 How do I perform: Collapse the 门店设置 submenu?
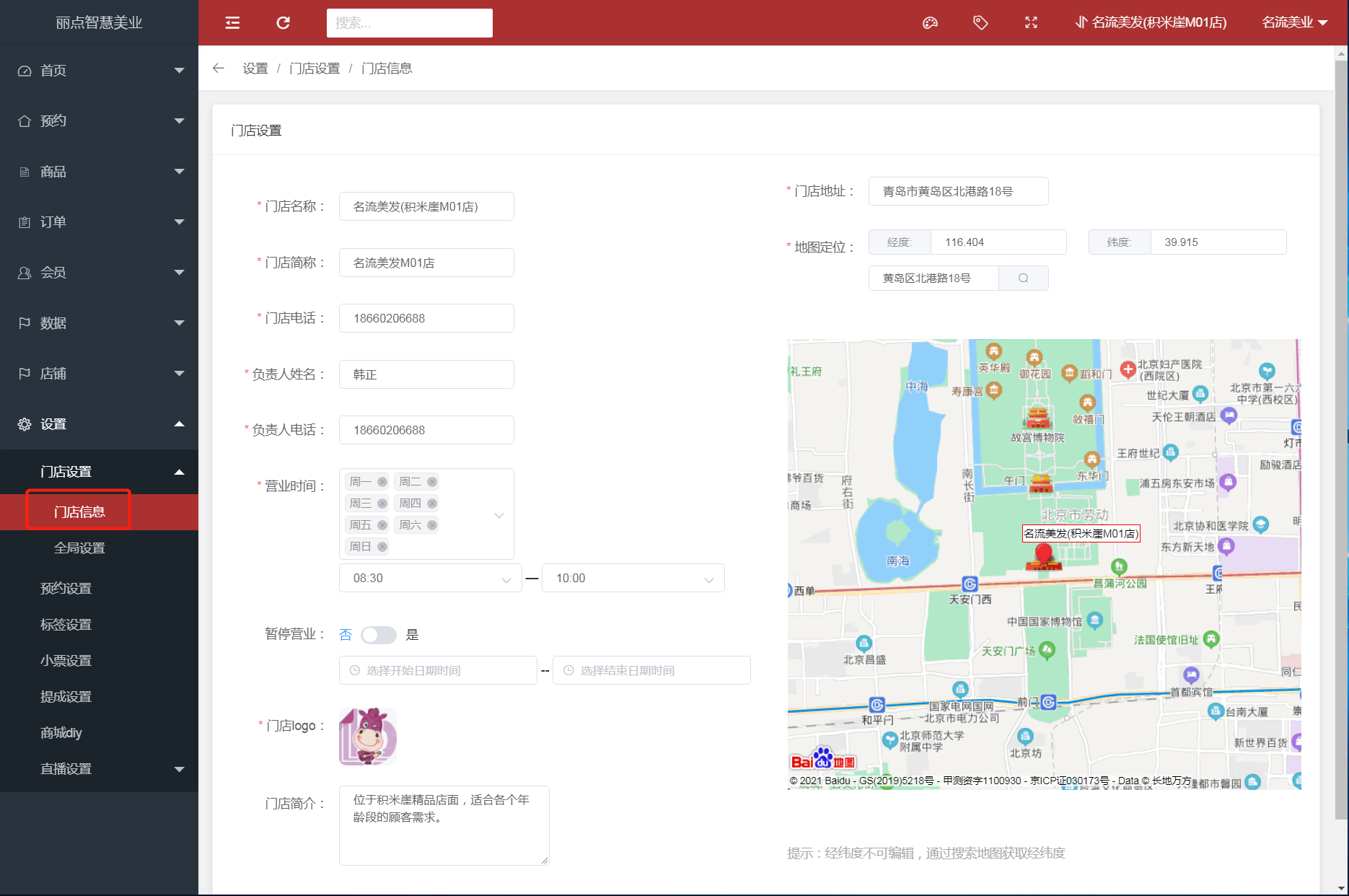point(99,472)
